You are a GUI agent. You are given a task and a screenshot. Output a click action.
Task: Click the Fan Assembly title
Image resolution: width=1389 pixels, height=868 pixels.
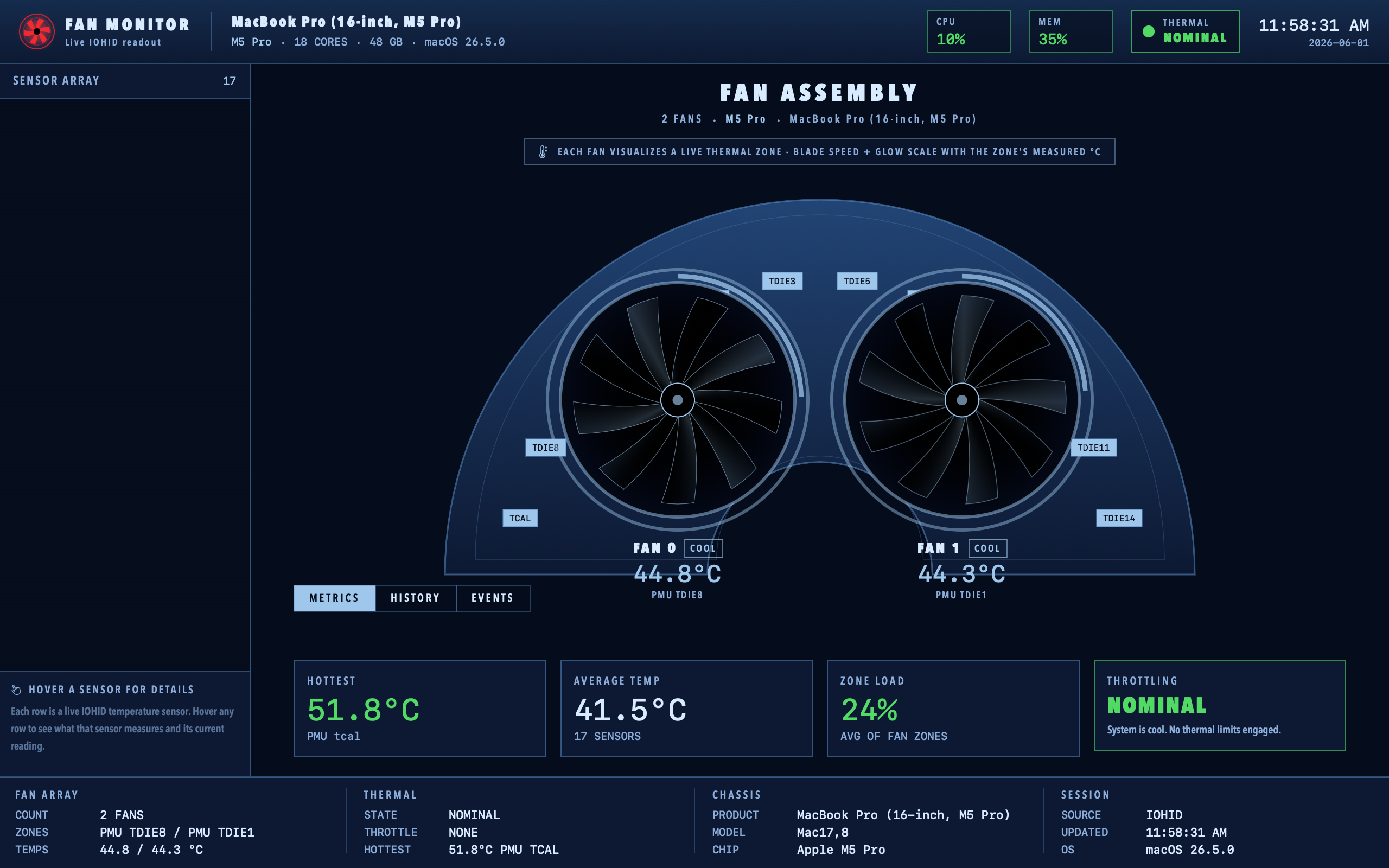tap(820, 92)
